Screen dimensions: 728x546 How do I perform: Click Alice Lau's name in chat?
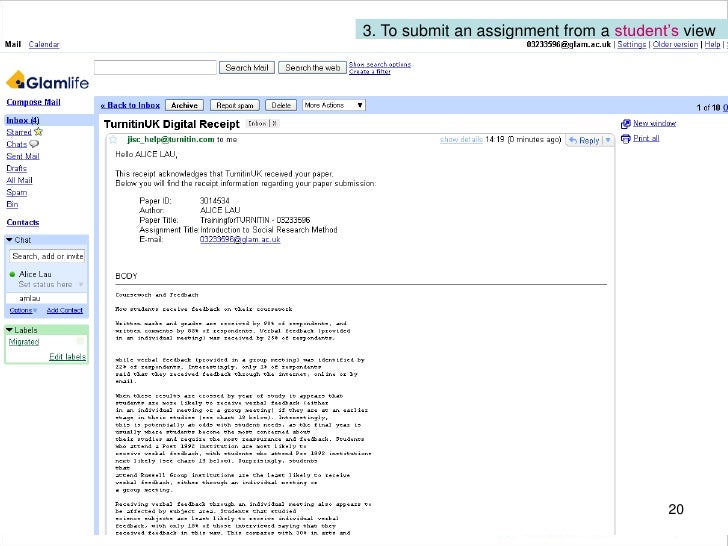pyautogui.click(x=35, y=274)
